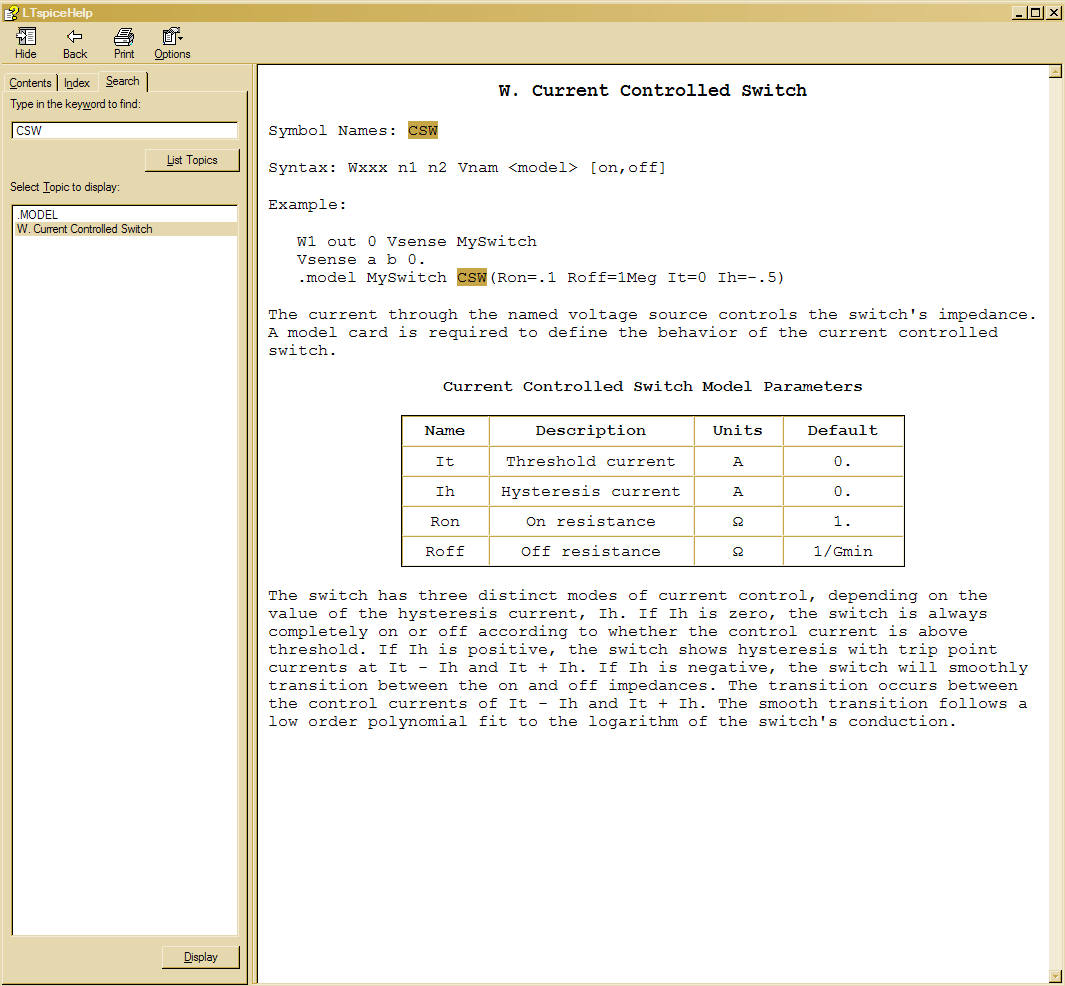The width and height of the screenshot is (1065, 986).
Task: Click the Roff cell in the table
Action: coord(445,551)
